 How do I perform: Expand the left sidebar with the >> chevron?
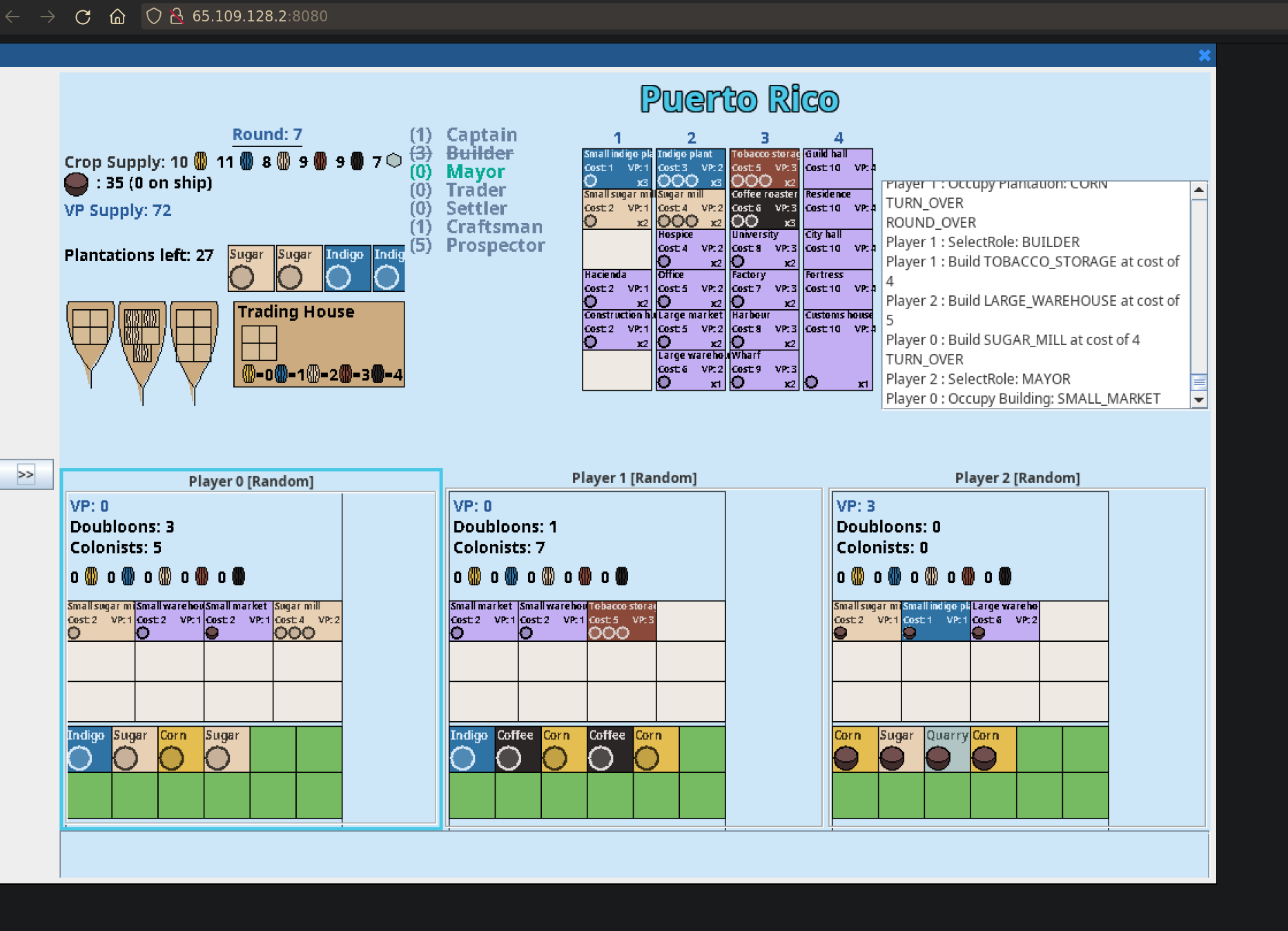point(26,473)
